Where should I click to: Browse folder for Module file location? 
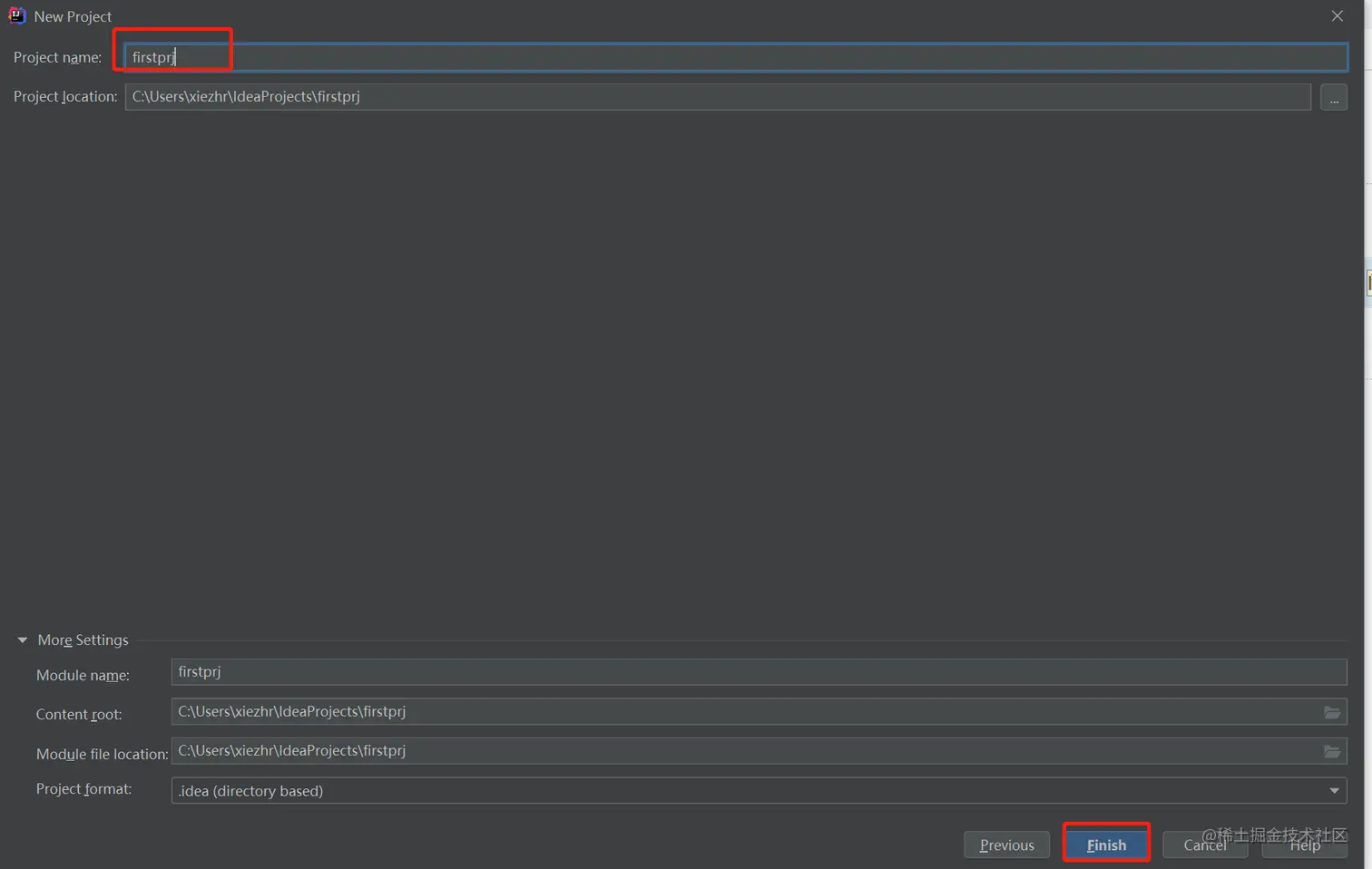click(1332, 751)
